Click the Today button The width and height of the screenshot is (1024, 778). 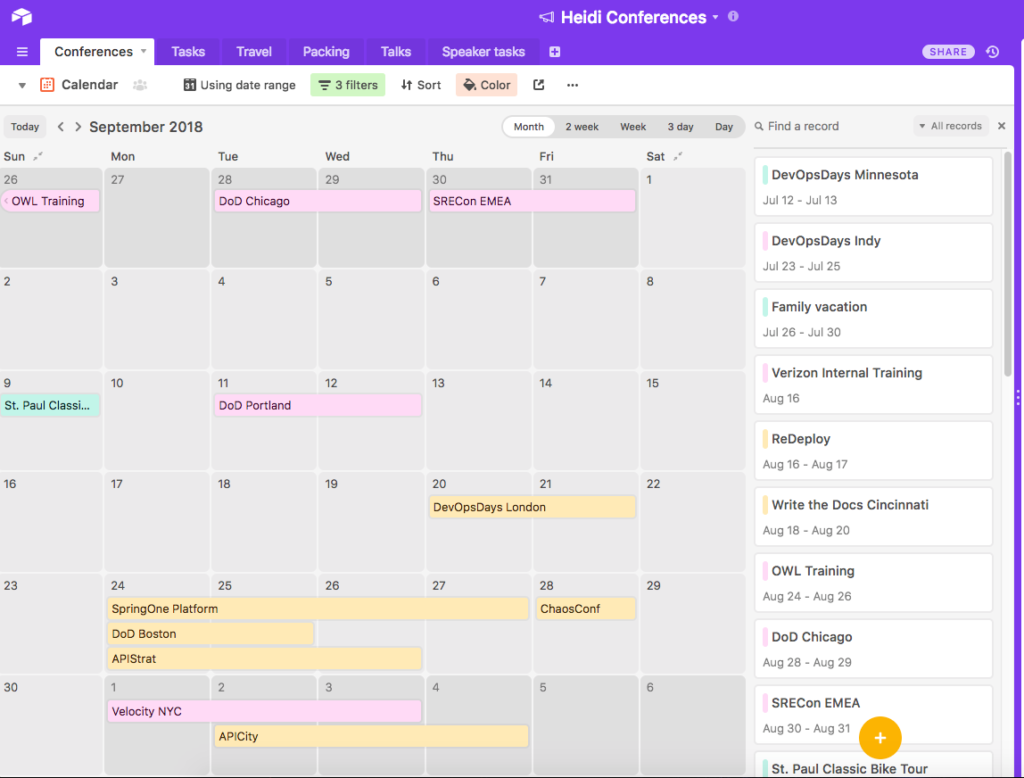(25, 127)
